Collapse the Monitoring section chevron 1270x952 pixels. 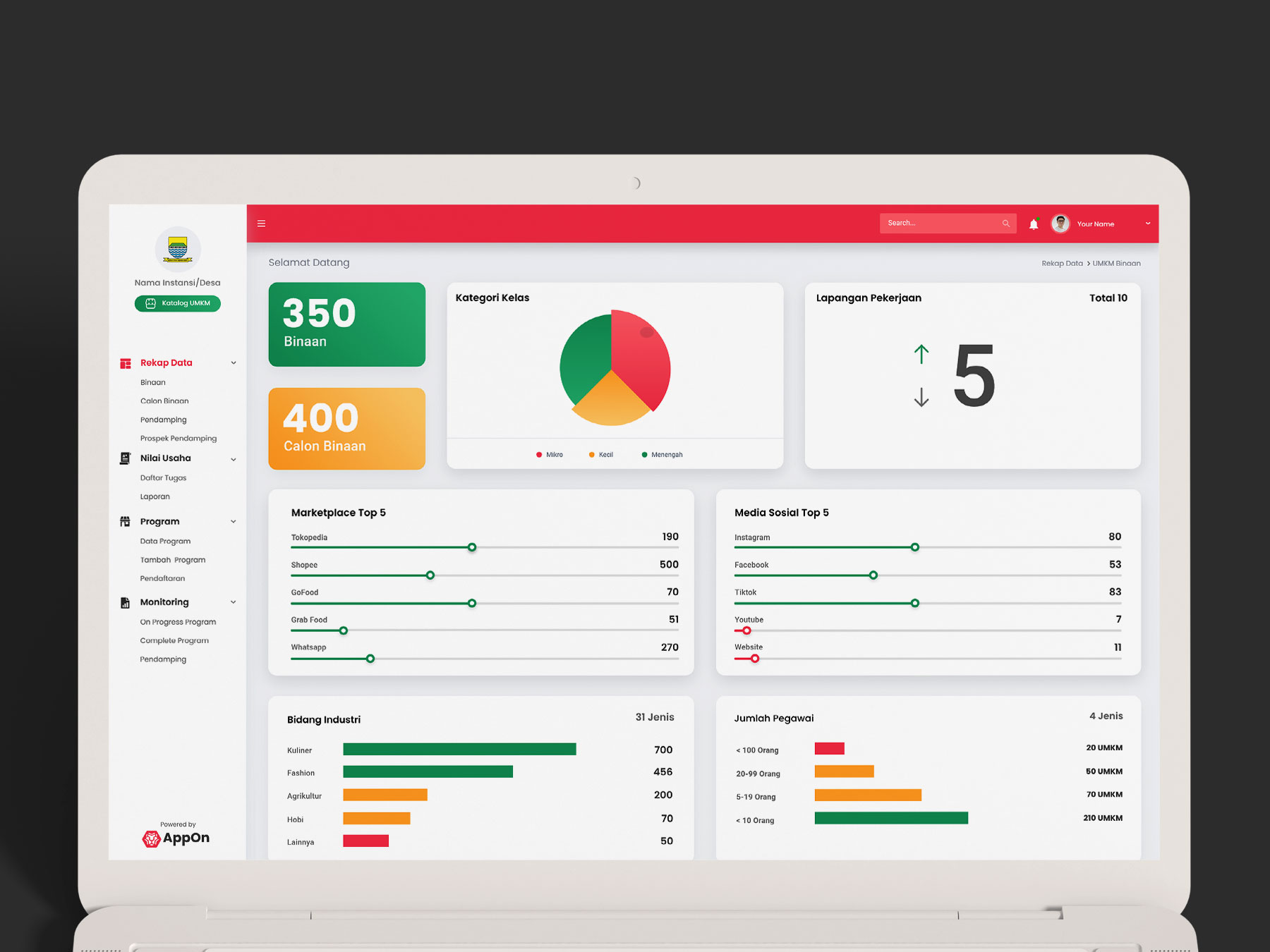(234, 602)
